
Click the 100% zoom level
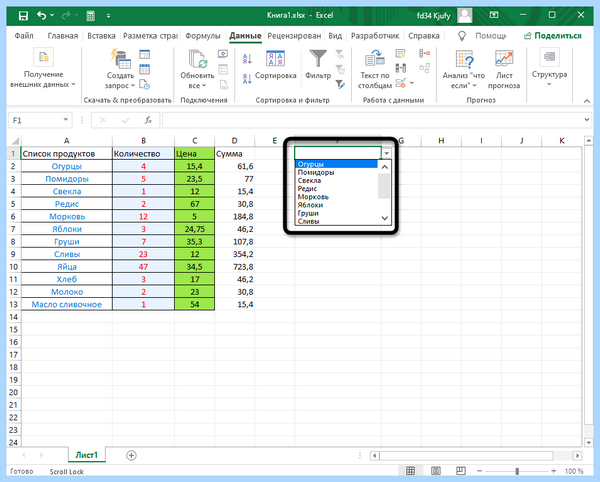pyautogui.click(x=574, y=471)
